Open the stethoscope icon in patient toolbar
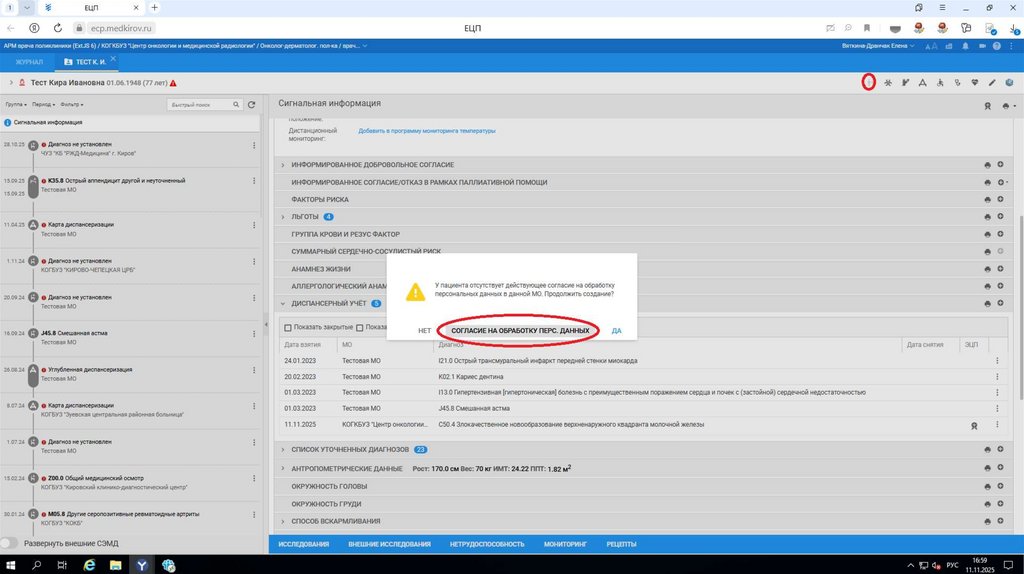This screenshot has height=574, width=1024. tap(957, 83)
